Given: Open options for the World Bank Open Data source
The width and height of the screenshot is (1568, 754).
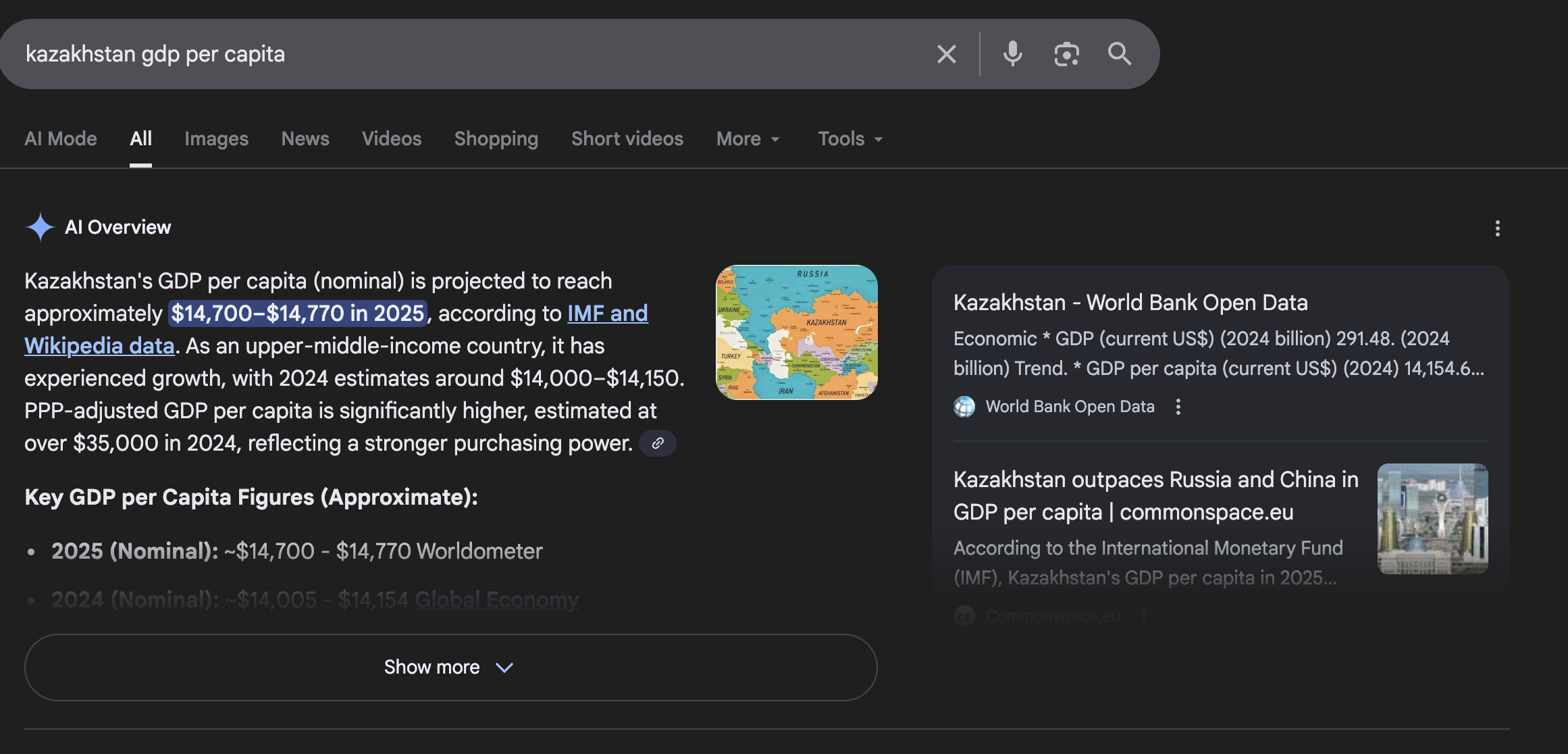Looking at the screenshot, I should pyautogui.click(x=1179, y=406).
